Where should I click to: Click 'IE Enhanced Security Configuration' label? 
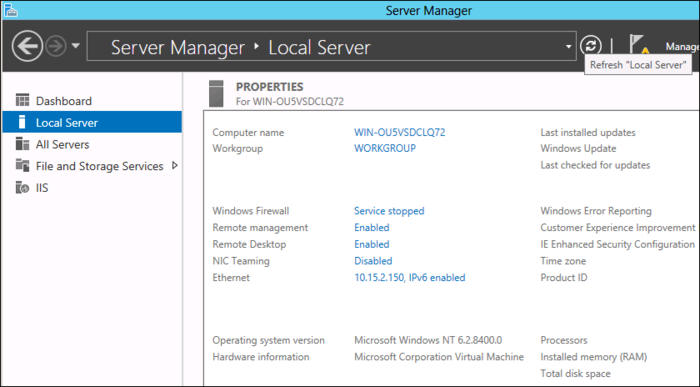click(x=617, y=244)
